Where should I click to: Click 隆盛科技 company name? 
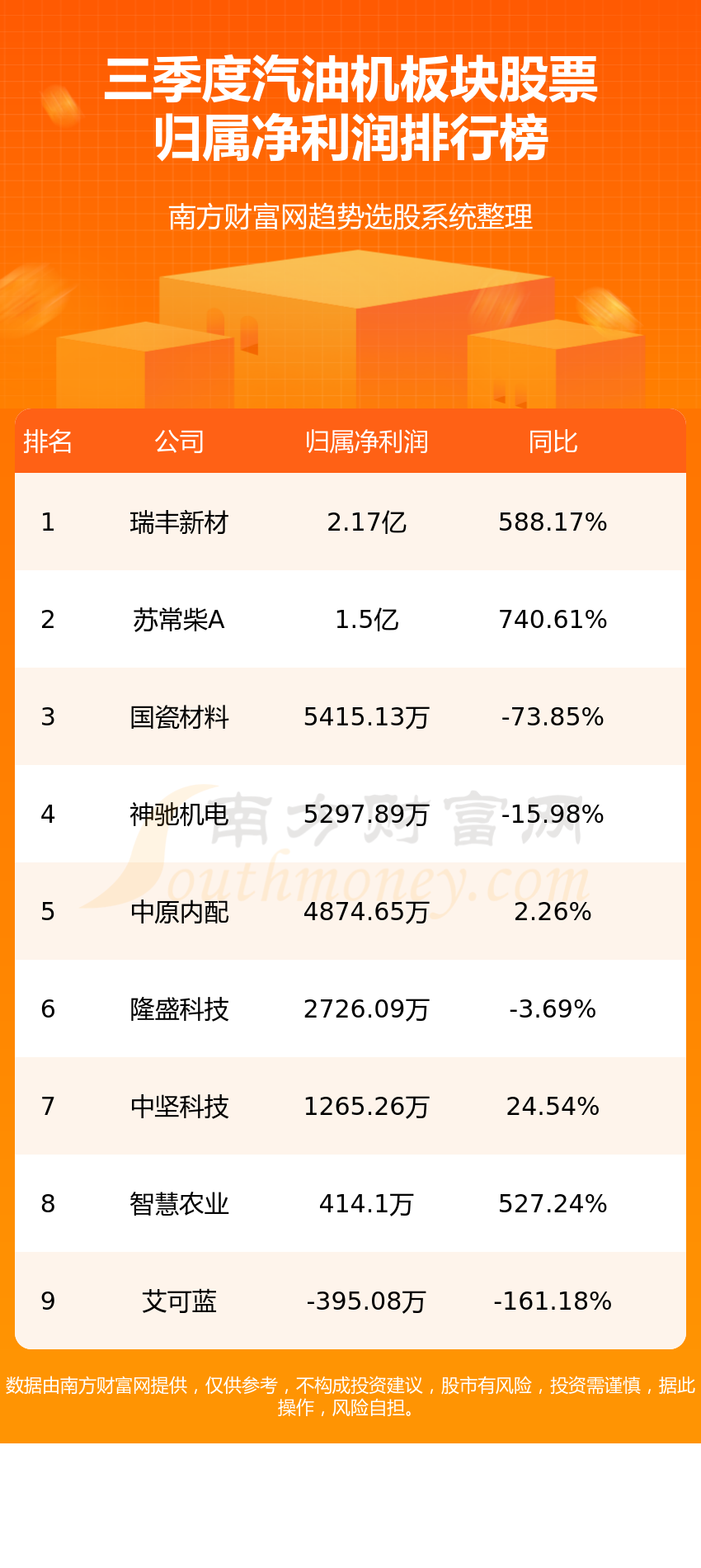pos(179,1009)
